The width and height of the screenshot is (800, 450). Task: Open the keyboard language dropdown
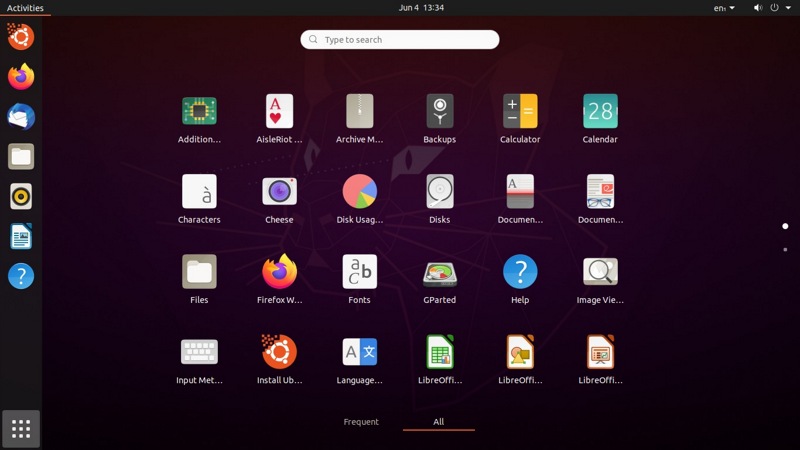pos(723,8)
